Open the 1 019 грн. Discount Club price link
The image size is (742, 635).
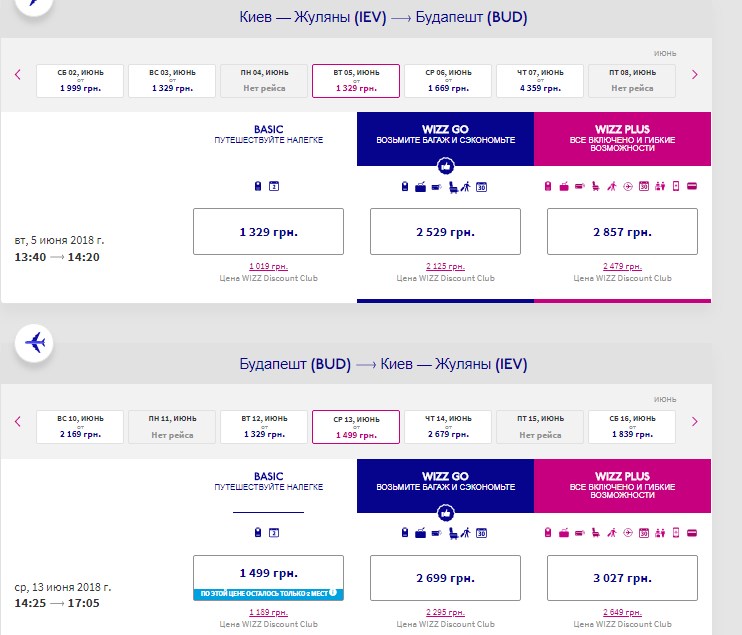click(x=268, y=266)
